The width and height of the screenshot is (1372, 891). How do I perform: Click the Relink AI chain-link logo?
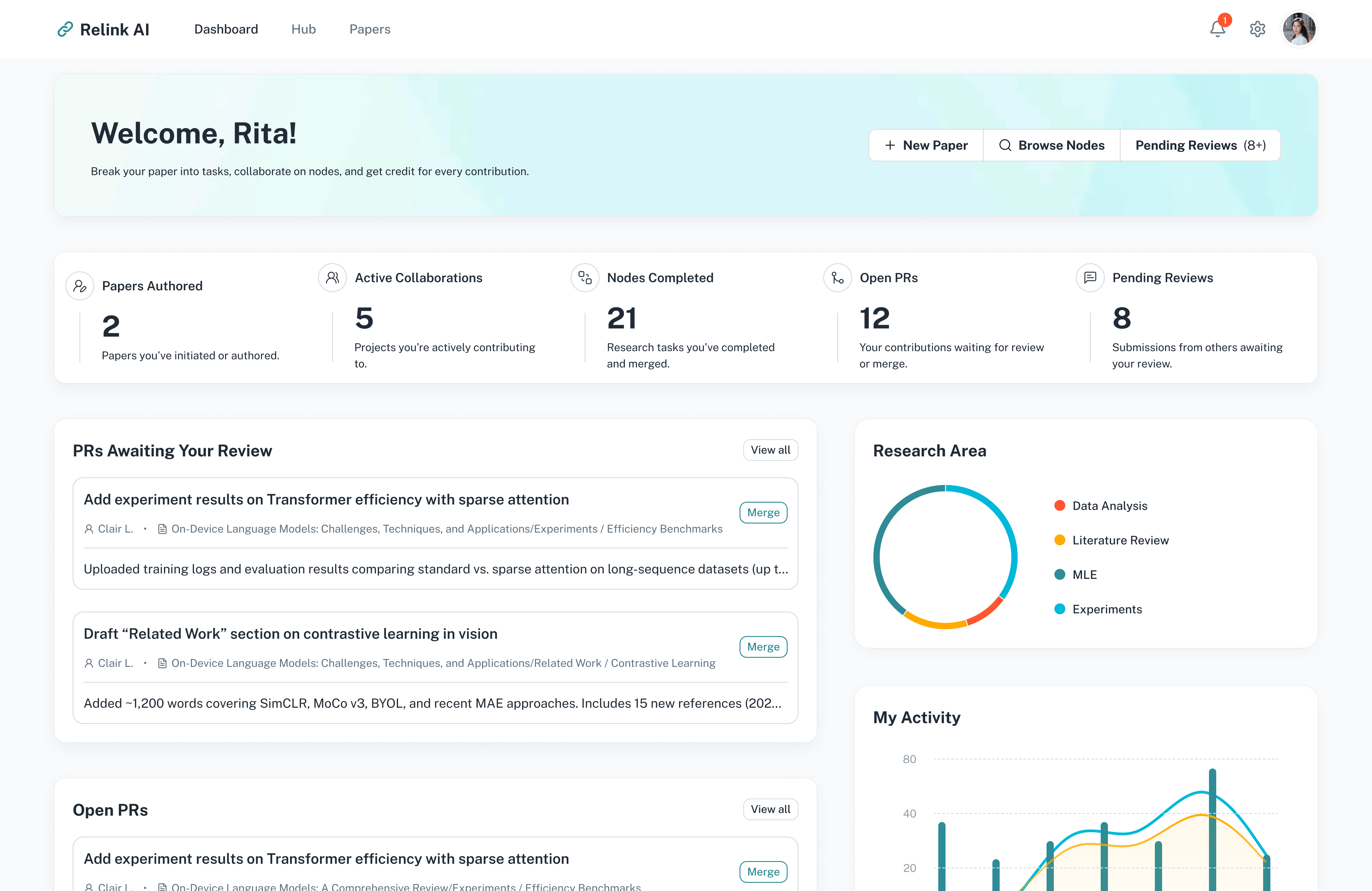65,29
